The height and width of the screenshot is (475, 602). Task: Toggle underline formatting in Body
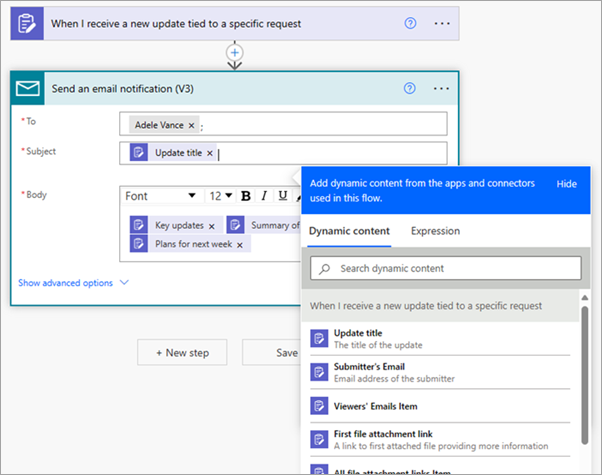click(x=283, y=196)
